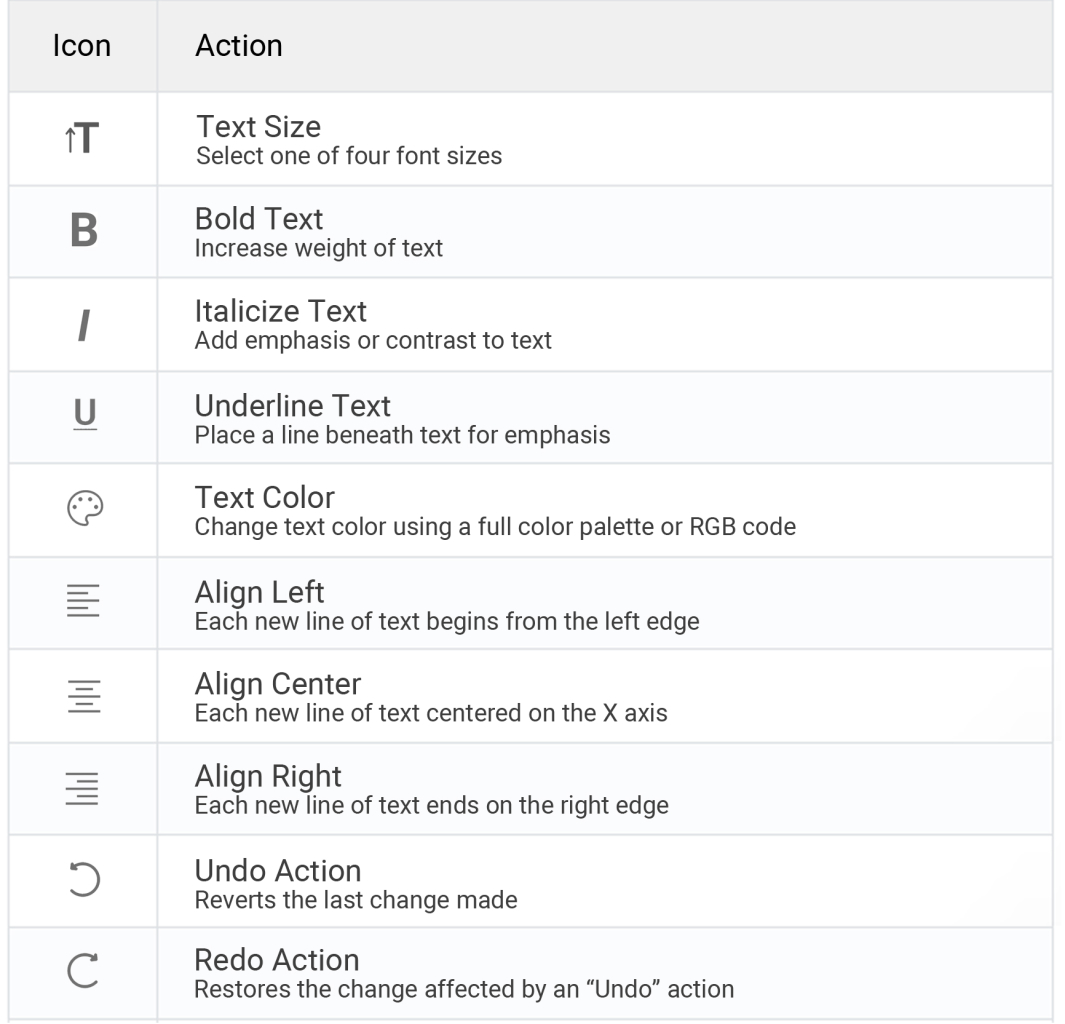Click the Redo Action arrow icon
The width and height of the screenshot is (1065, 1024).
point(83,974)
